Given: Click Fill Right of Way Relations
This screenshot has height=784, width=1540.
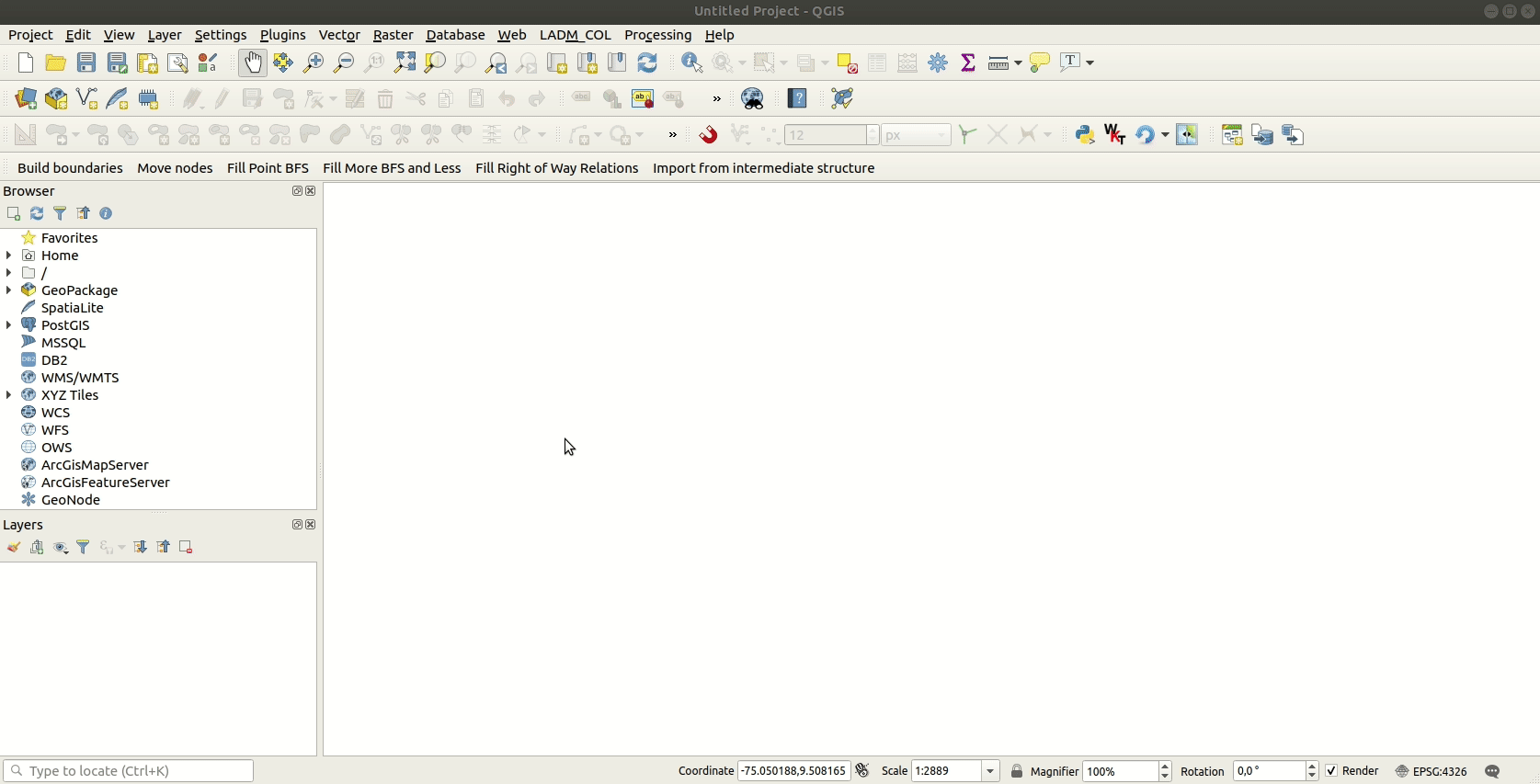Looking at the screenshot, I should (557, 168).
